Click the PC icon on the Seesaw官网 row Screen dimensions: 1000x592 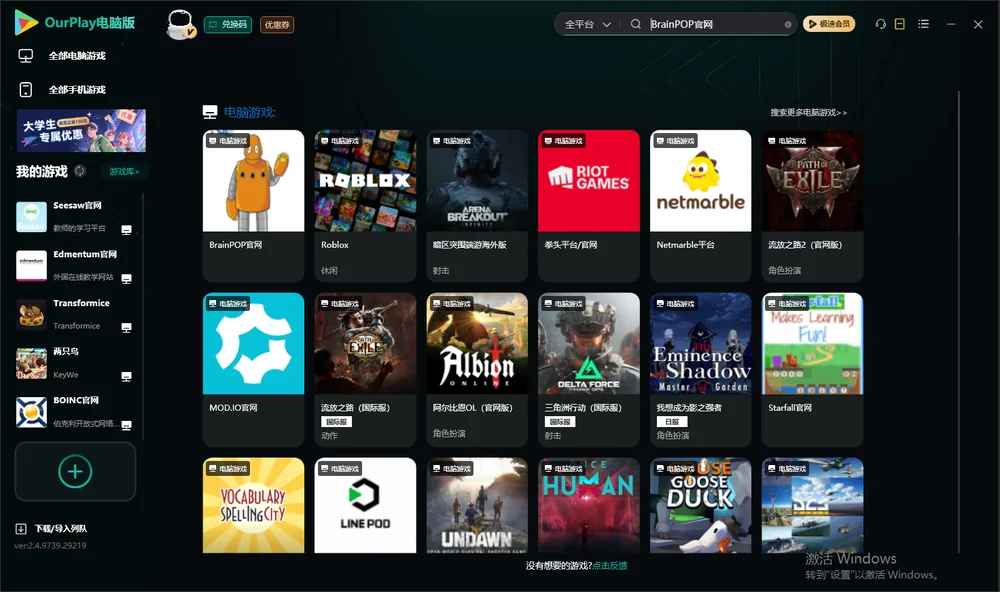126,230
